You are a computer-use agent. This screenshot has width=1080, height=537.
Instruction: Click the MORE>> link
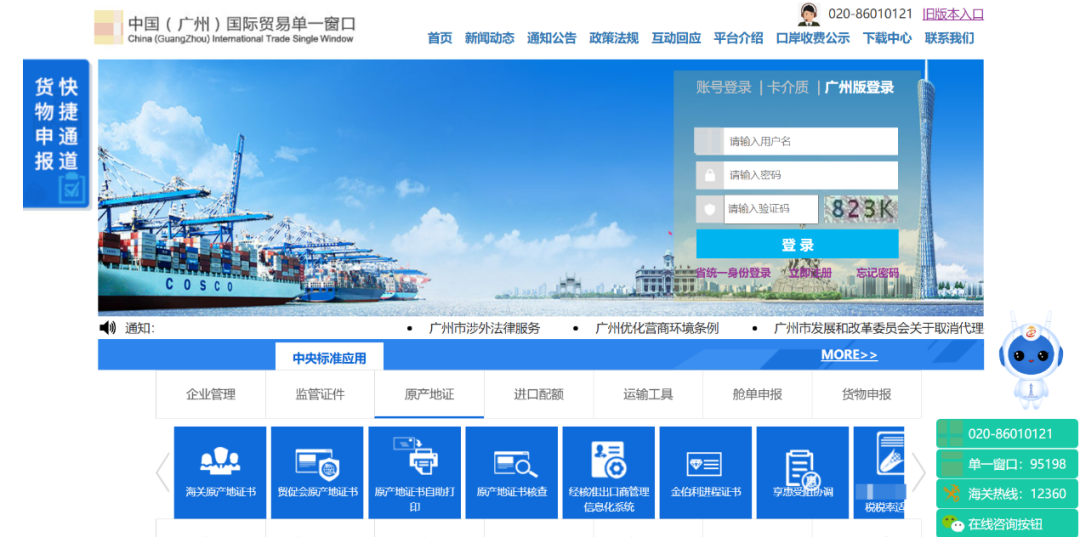coord(849,355)
